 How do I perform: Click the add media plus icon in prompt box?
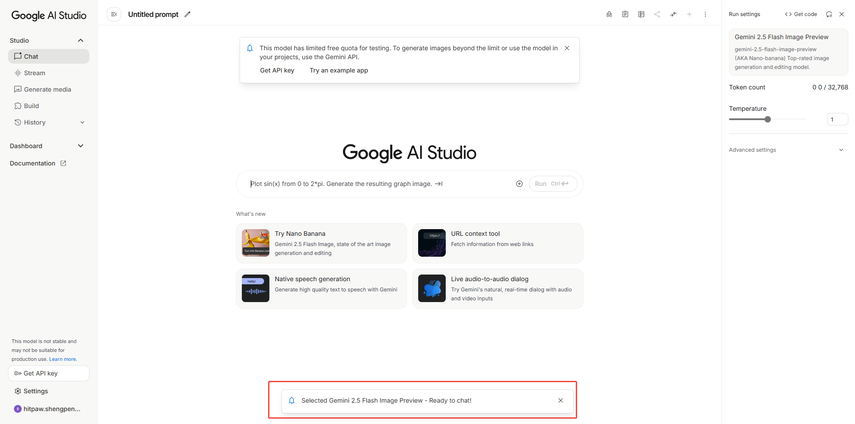click(x=519, y=184)
